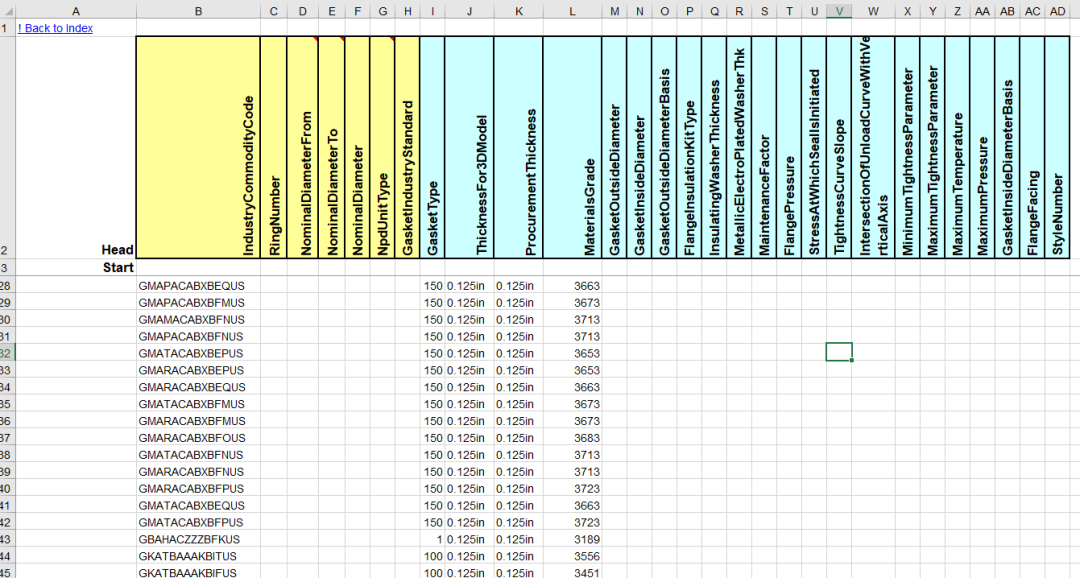Viewport: 1080px width, 578px height.
Task: Select materials grade value 3189
Action: point(572,539)
